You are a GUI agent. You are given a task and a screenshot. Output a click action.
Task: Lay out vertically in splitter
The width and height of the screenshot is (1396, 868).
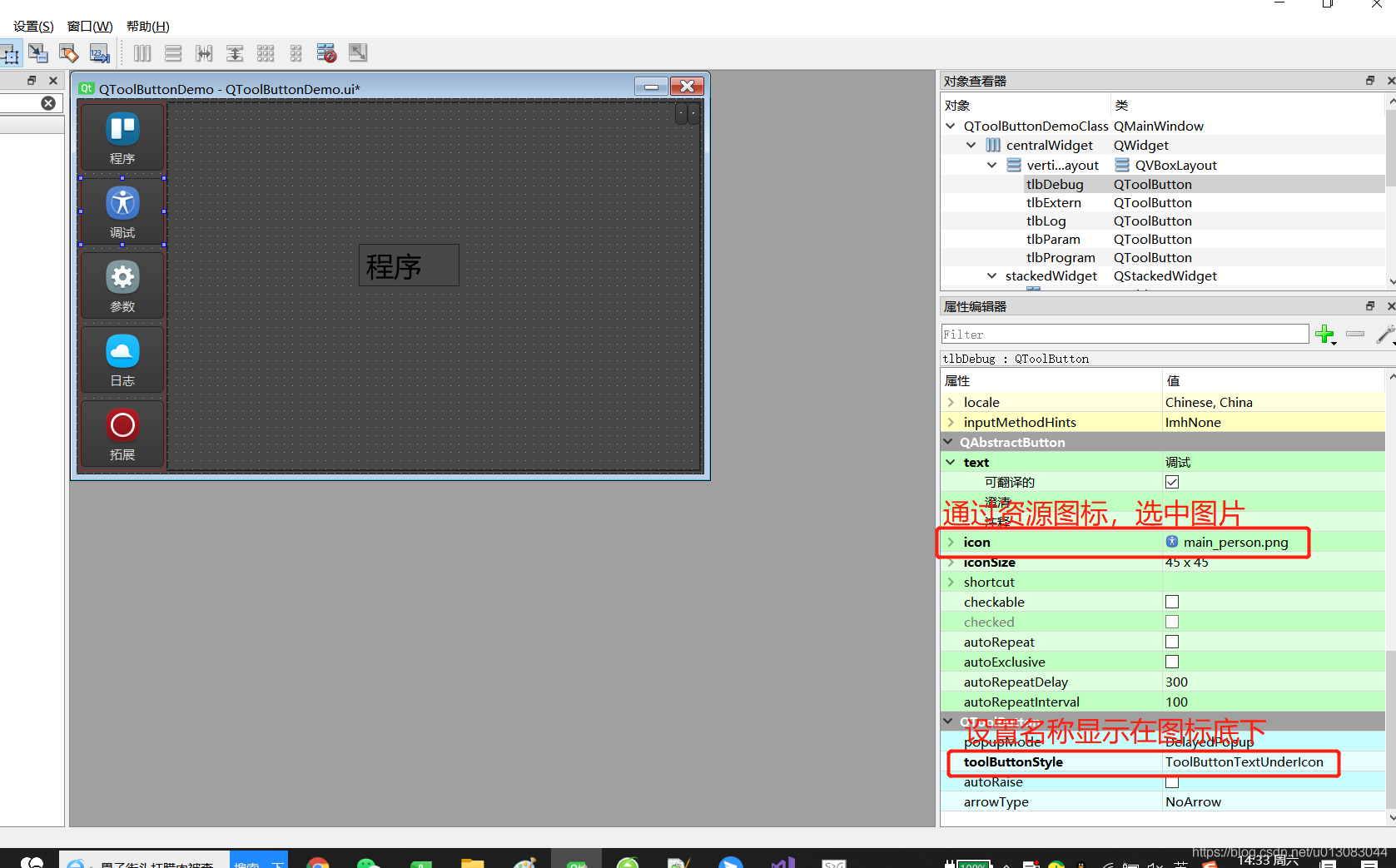click(x=235, y=53)
